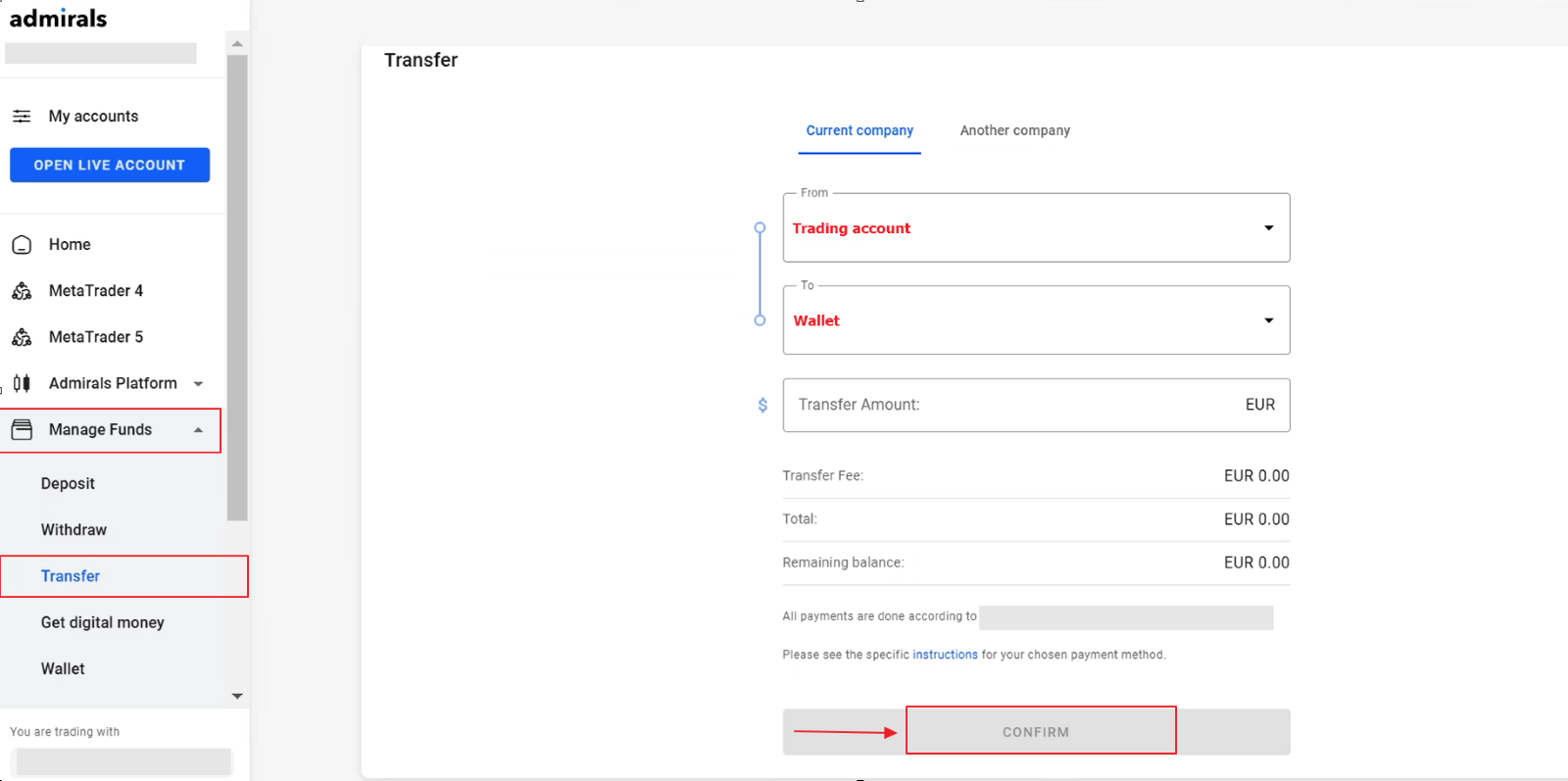Open the Wallet sidebar entry
This screenshot has height=781, width=1568.
click(63, 668)
